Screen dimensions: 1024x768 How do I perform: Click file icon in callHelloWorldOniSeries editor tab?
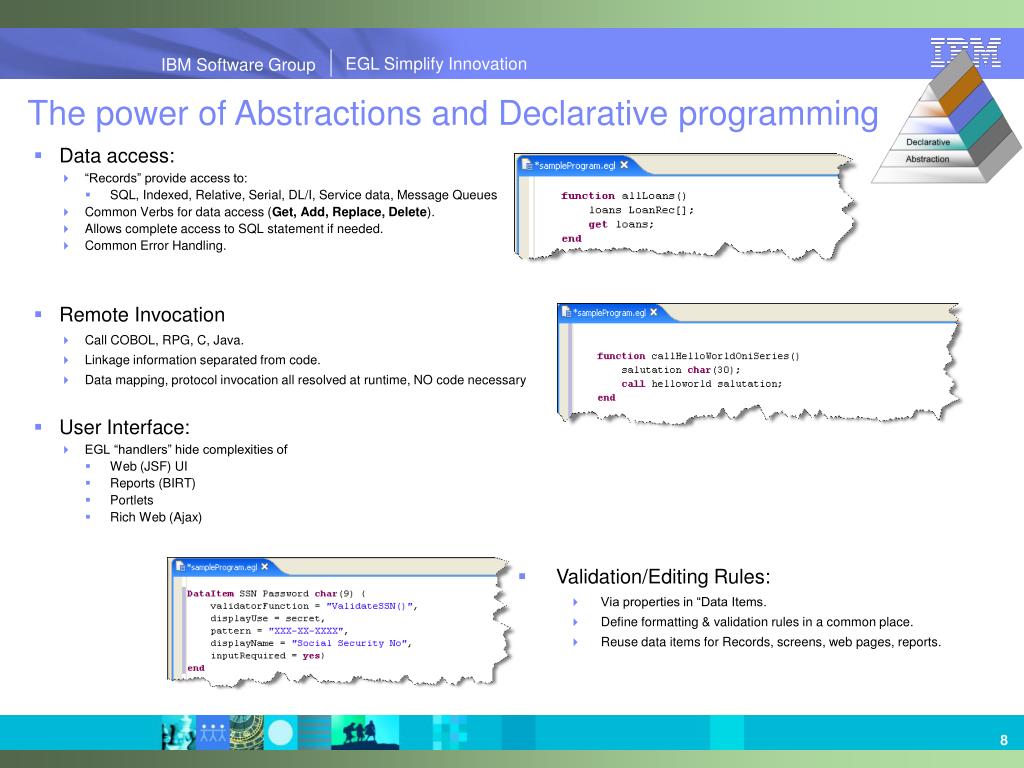pyautogui.click(x=566, y=312)
